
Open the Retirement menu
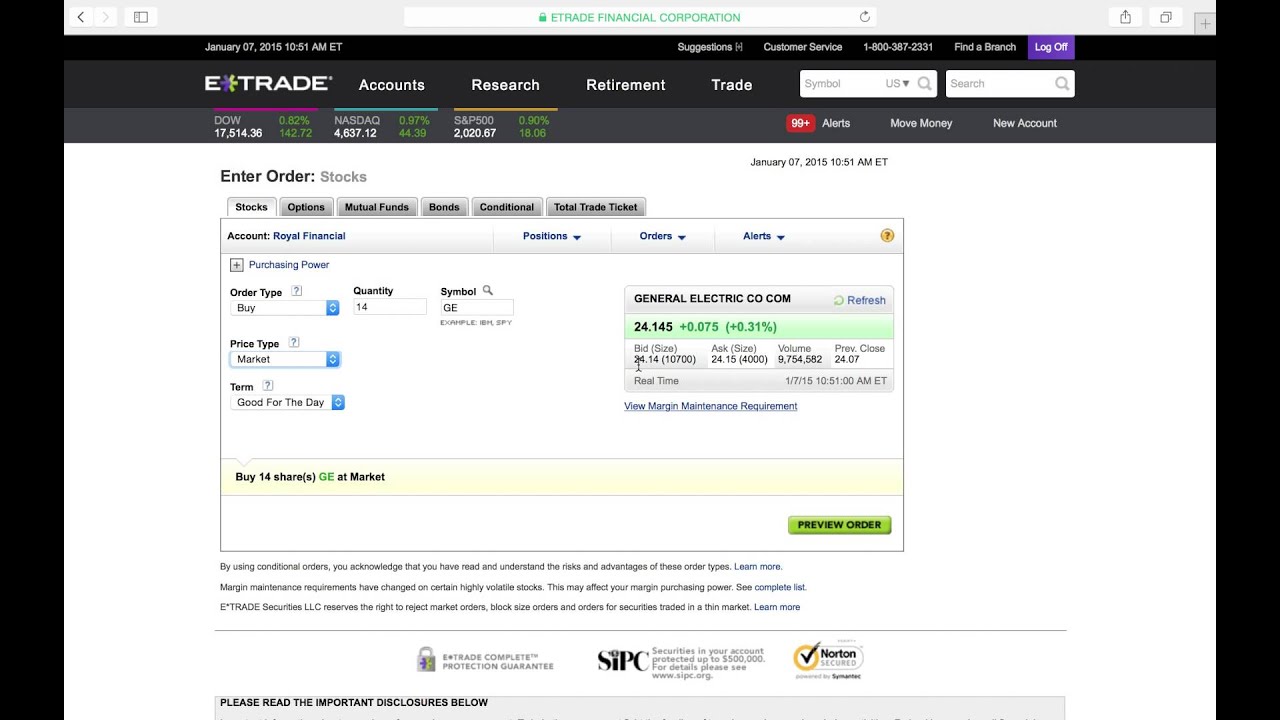[x=626, y=85]
